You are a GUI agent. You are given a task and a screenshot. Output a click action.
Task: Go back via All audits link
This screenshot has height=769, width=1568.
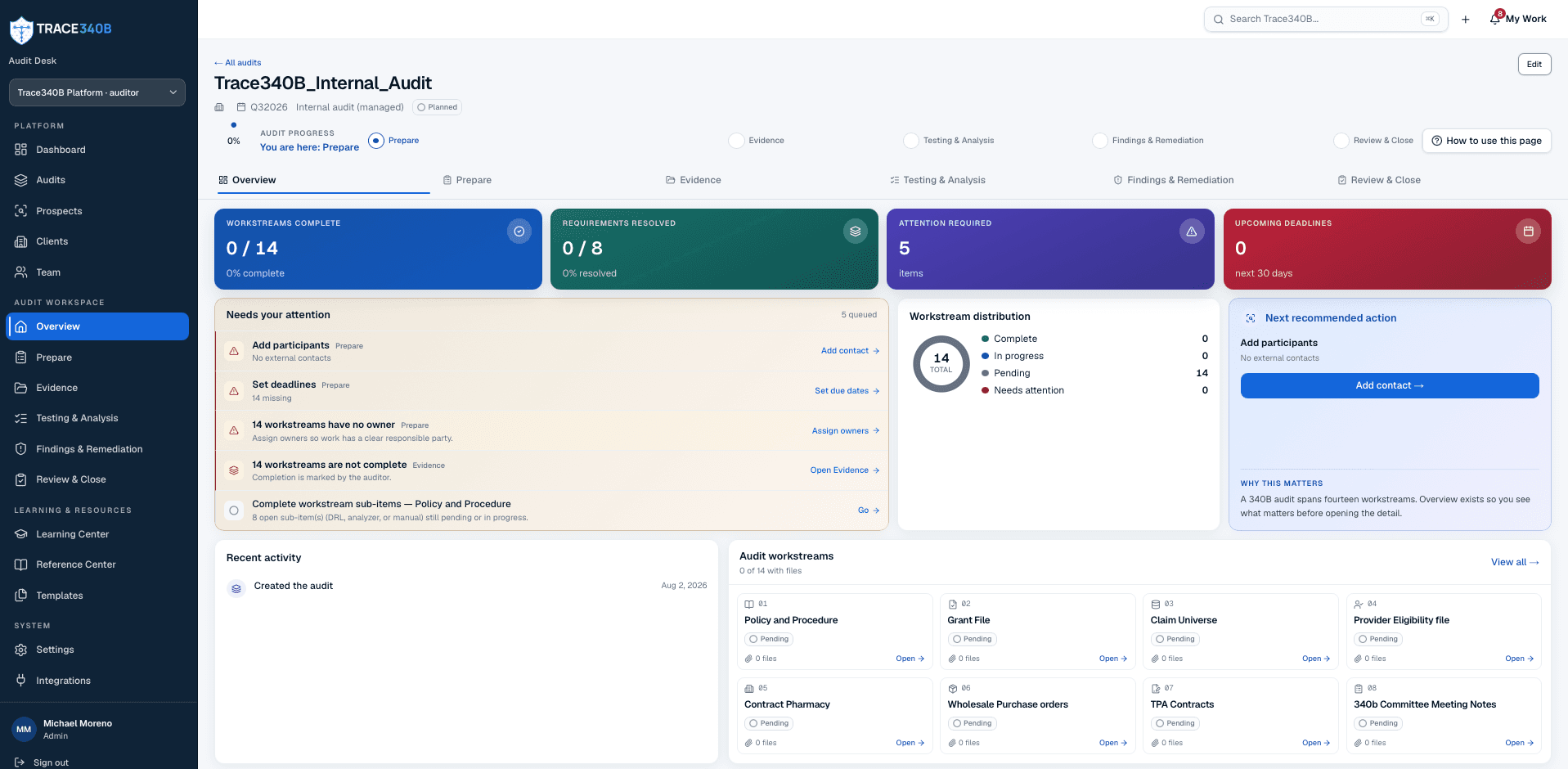click(238, 63)
